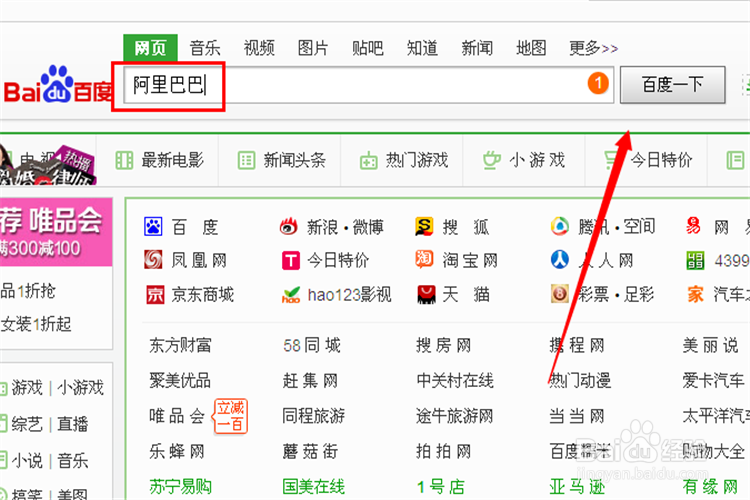
Task: Click the Sohu S icon
Action: (424, 226)
